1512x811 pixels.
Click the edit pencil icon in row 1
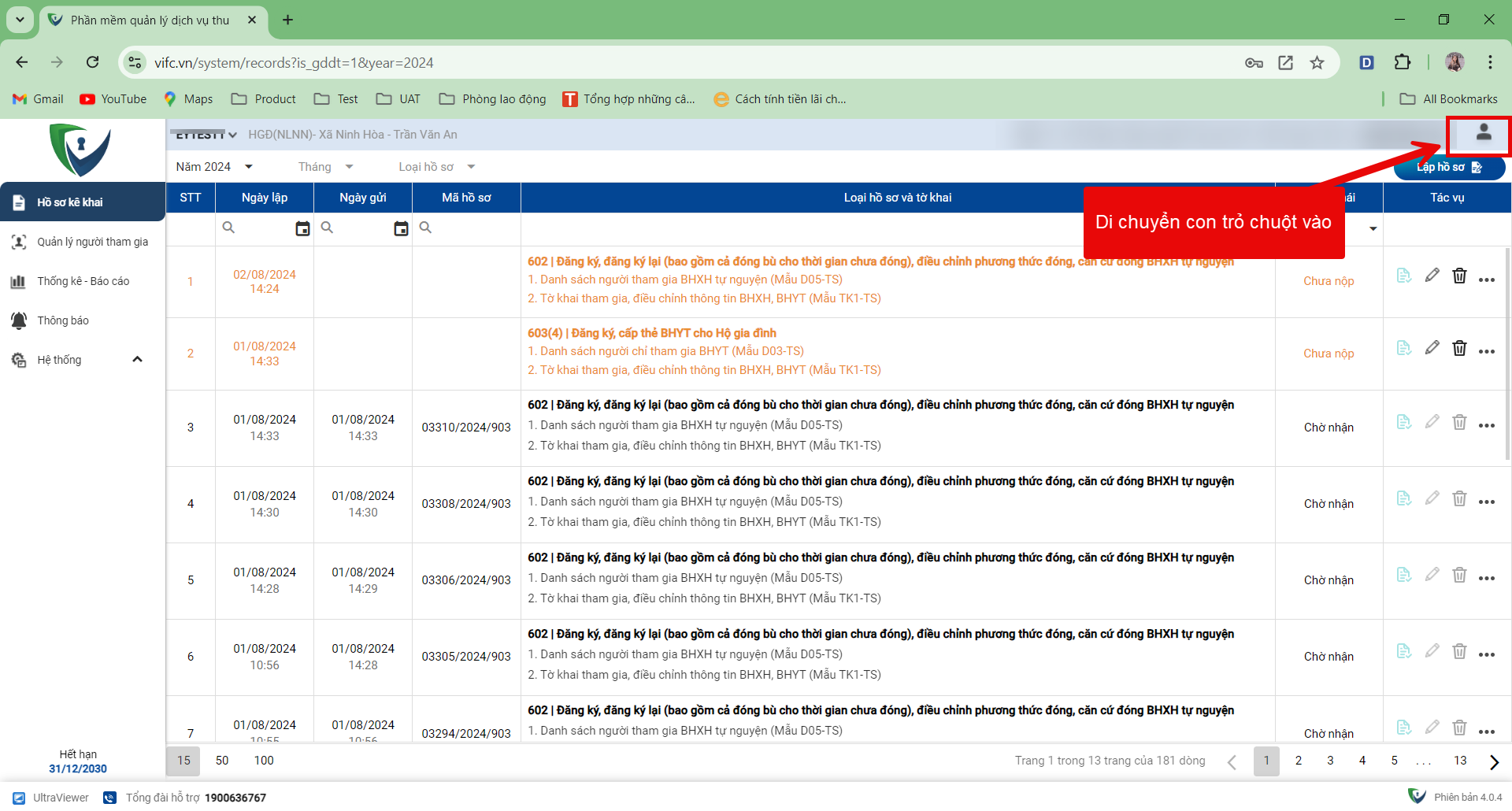[1432, 276]
